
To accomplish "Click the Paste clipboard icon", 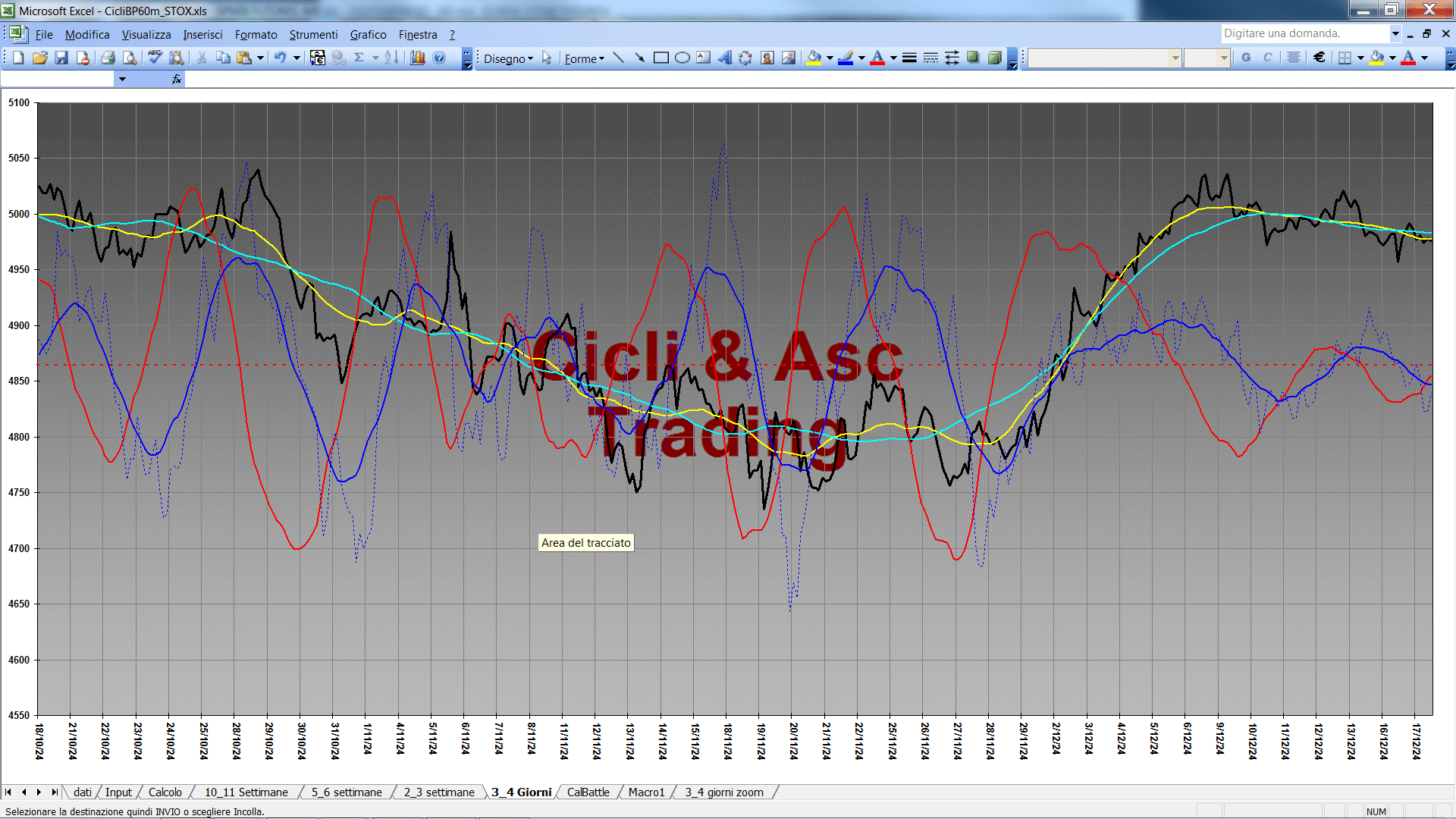I will coord(243,58).
